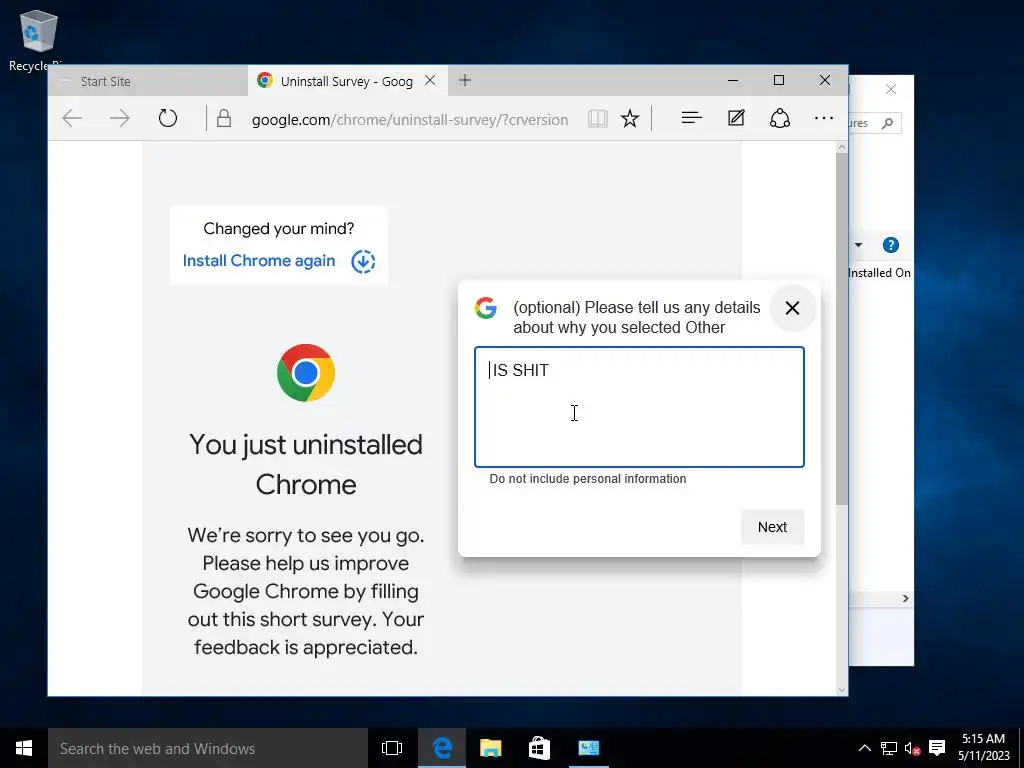This screenshot has width=1024, height=768.
Task: Open File Explorer from the taskbar
Action: click(x=490, y=748)
